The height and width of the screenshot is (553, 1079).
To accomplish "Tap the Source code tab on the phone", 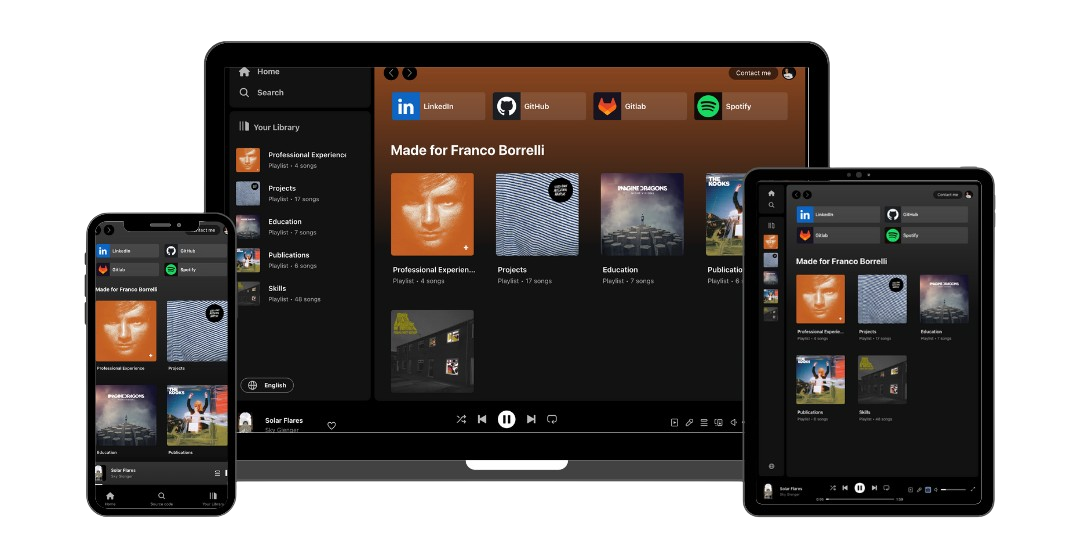I will pyautogui.click(x=161, y=499).
